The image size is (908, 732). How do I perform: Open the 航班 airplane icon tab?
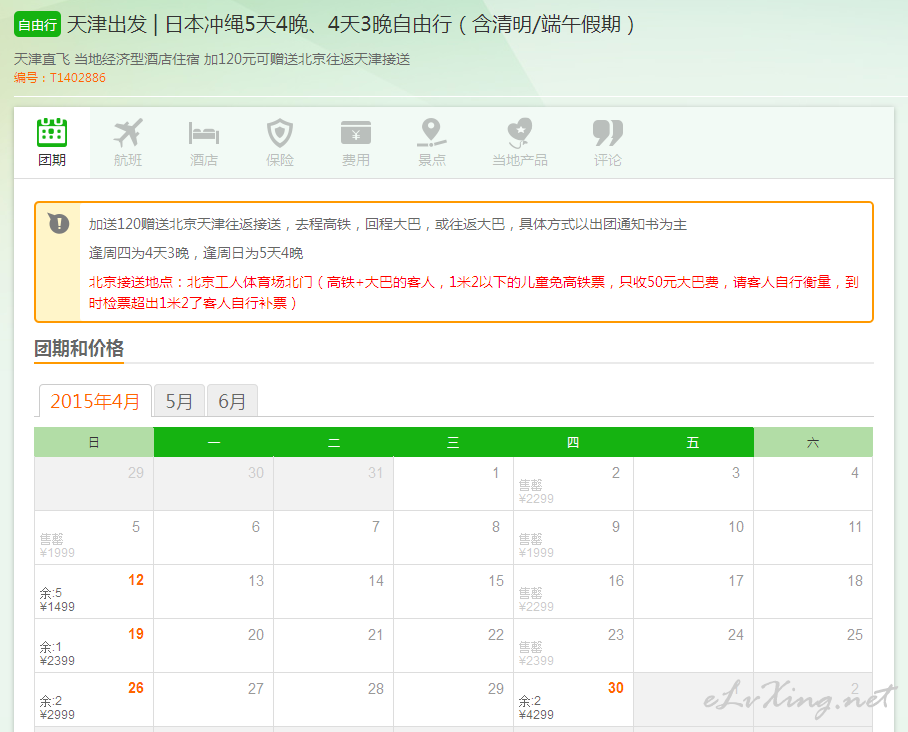[128, 142]
